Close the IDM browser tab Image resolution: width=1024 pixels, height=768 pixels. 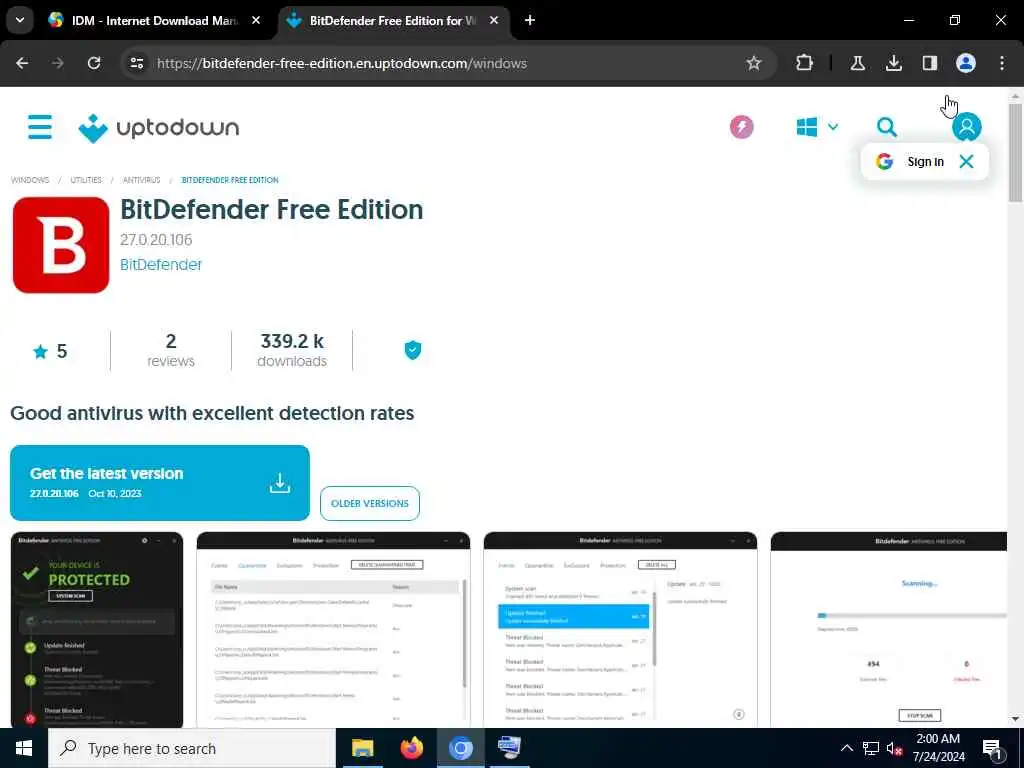pos(256,20)
